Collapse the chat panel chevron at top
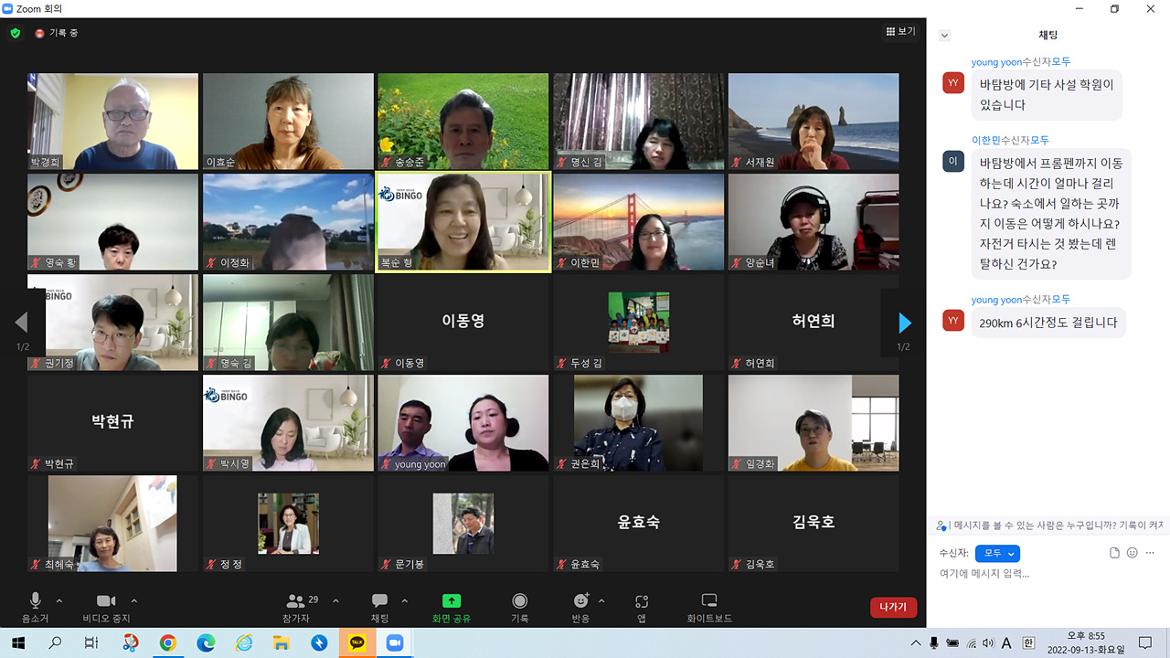 coord(945,36)
